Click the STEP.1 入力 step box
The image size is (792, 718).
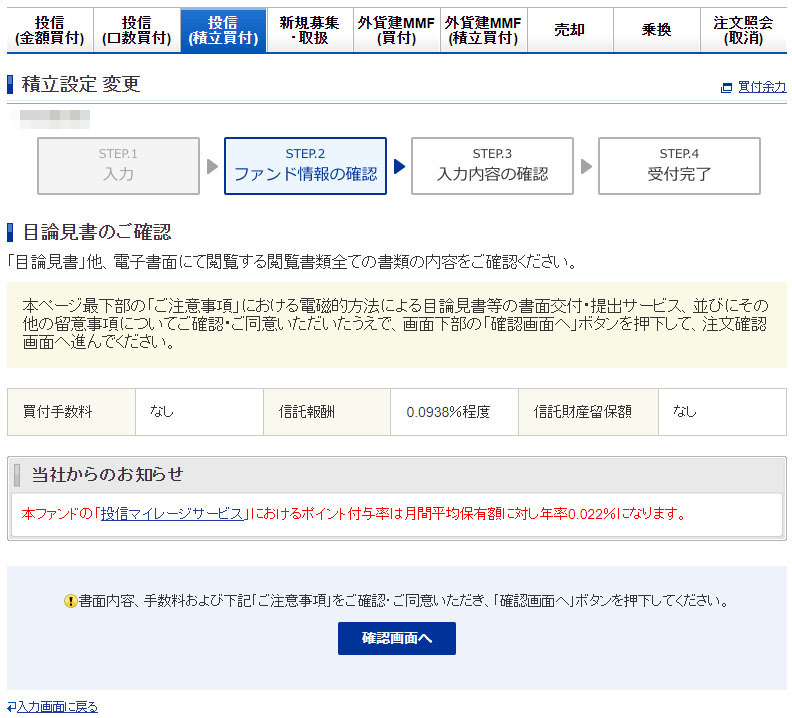[x=118, y=165]
